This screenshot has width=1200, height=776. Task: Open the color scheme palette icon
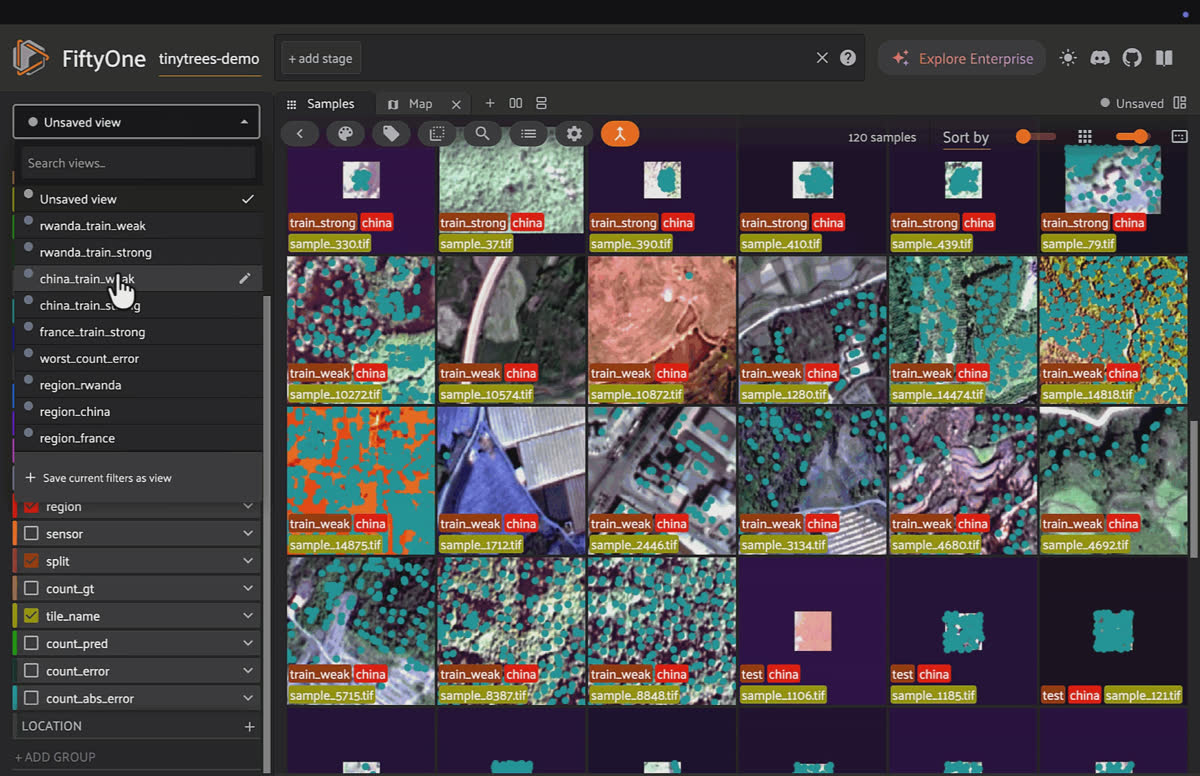345,133
